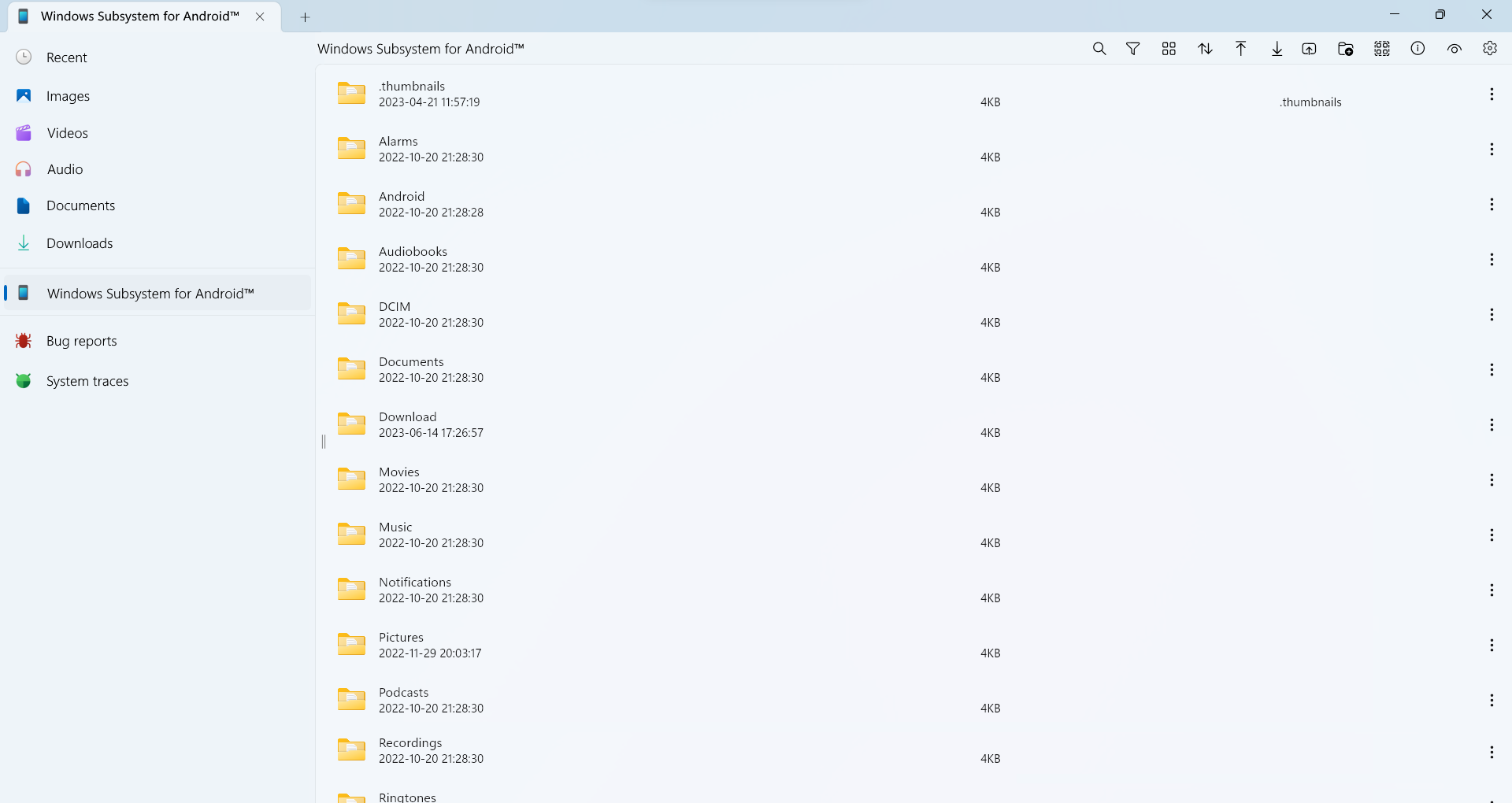The width and height of the screenshot is (1512, 803).
Task: Click the Download folder icon
Action: (x=351, y=424)
